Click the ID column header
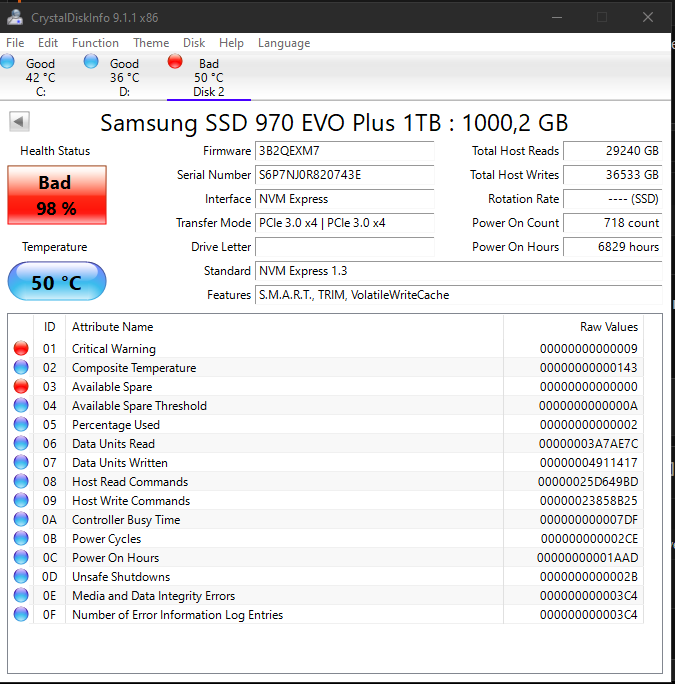675x684 pixels. [49, 327]
